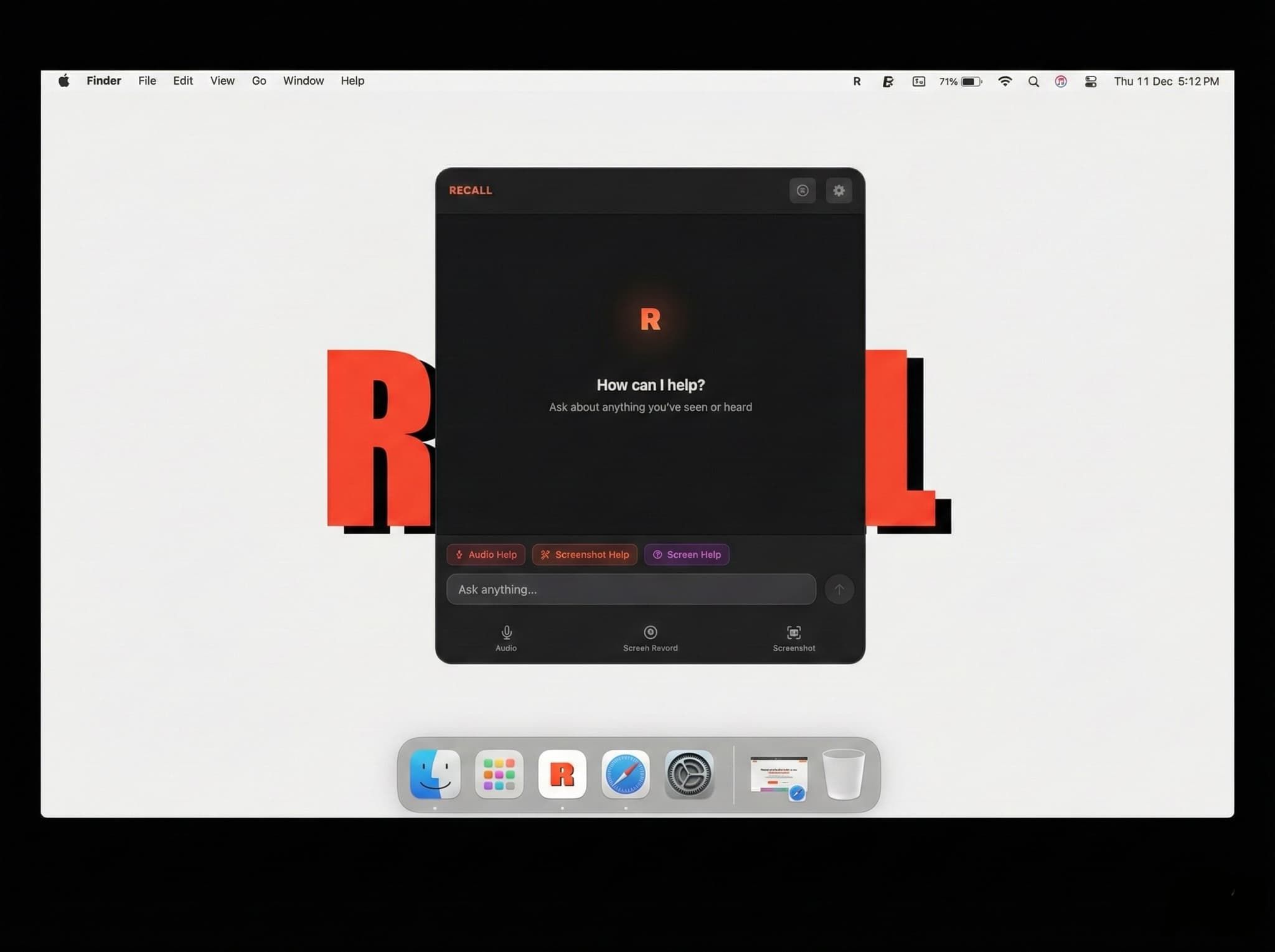Open the File menu
The width and height of the screenshot is (1275, 952).
(147, 80)
